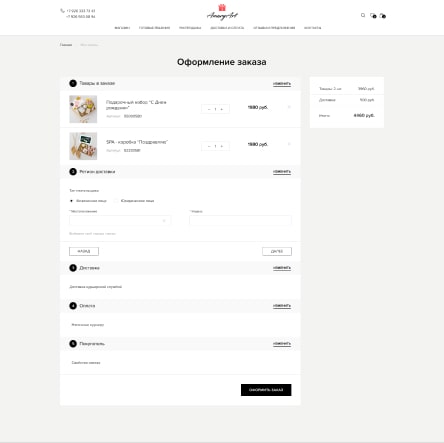444x443 pixels.
Task: Open the search magnifier icon in header
Action: [x=363, y=15]
